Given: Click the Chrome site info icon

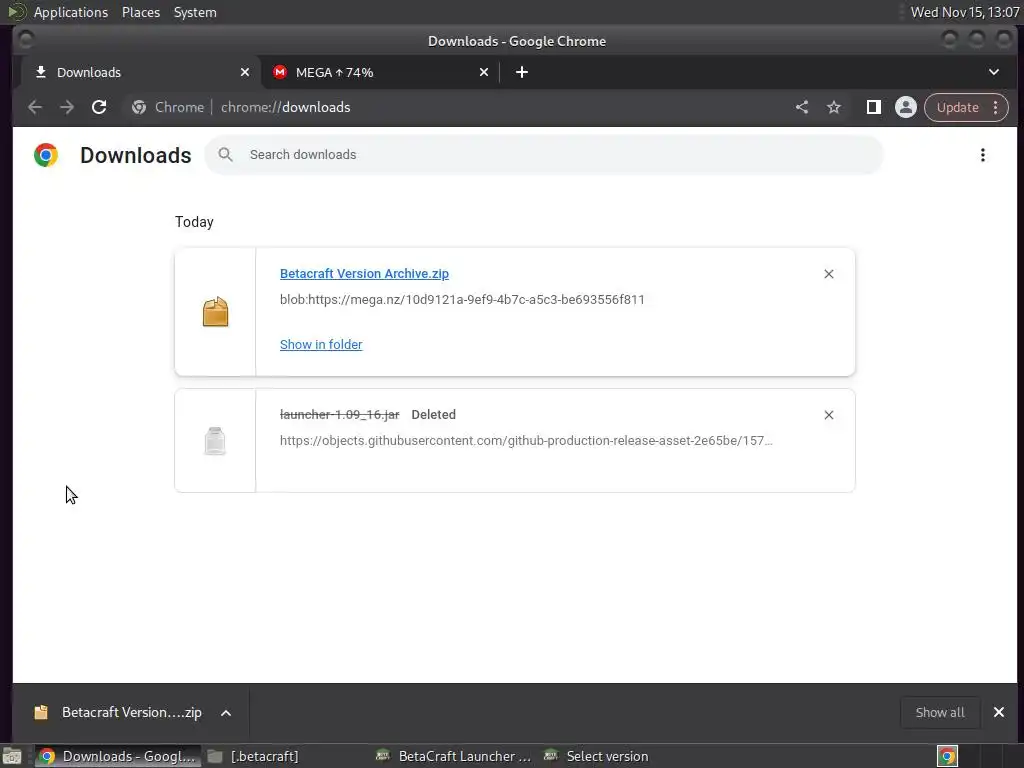Looking at the screenshot, I should coord(139,107).
